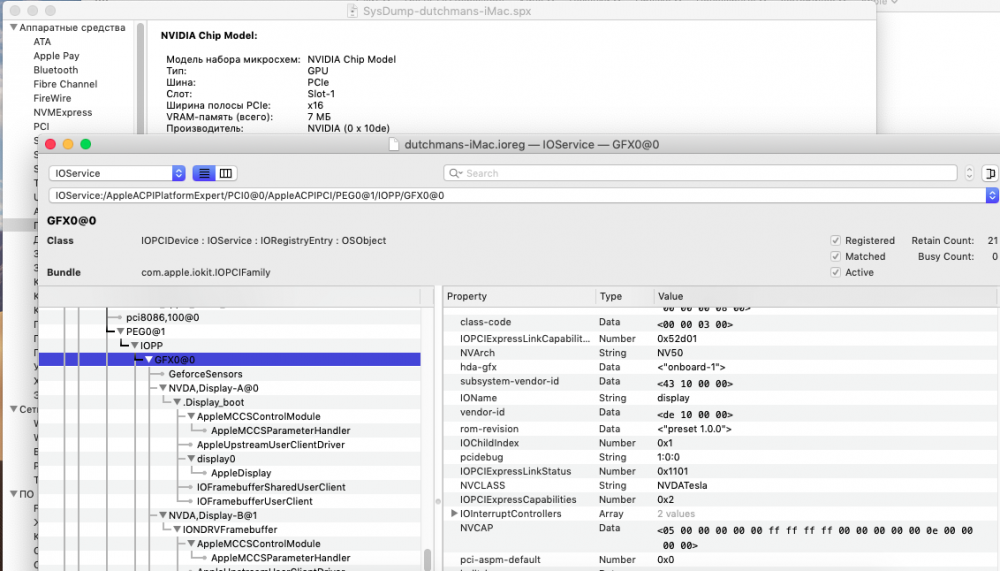Viewport: 1000px width, 571px height.
Task: Select the hda-gfx property row
Action: point(721,367)
